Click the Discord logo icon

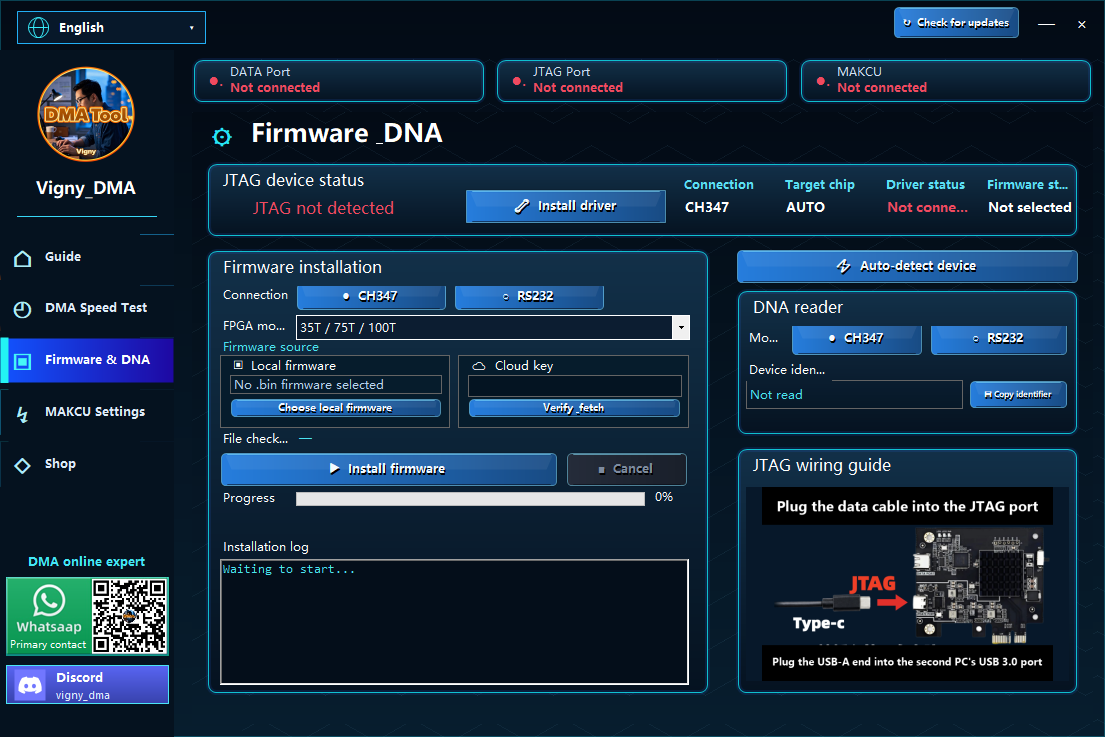click(x=30, y=685)
